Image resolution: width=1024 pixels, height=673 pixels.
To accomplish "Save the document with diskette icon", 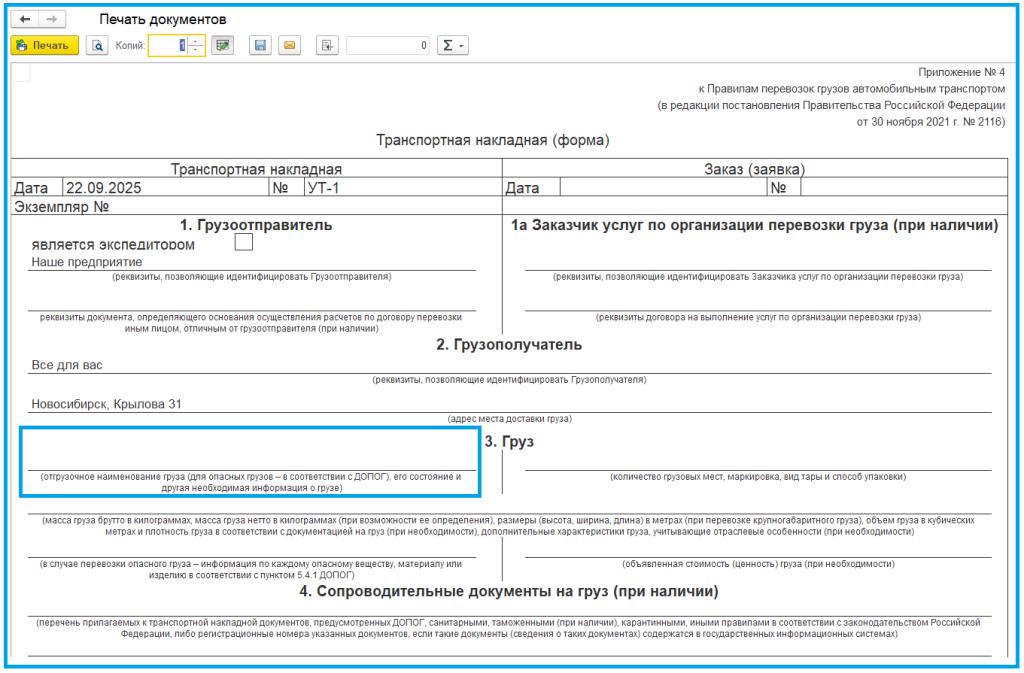I will tap(260, 46).
